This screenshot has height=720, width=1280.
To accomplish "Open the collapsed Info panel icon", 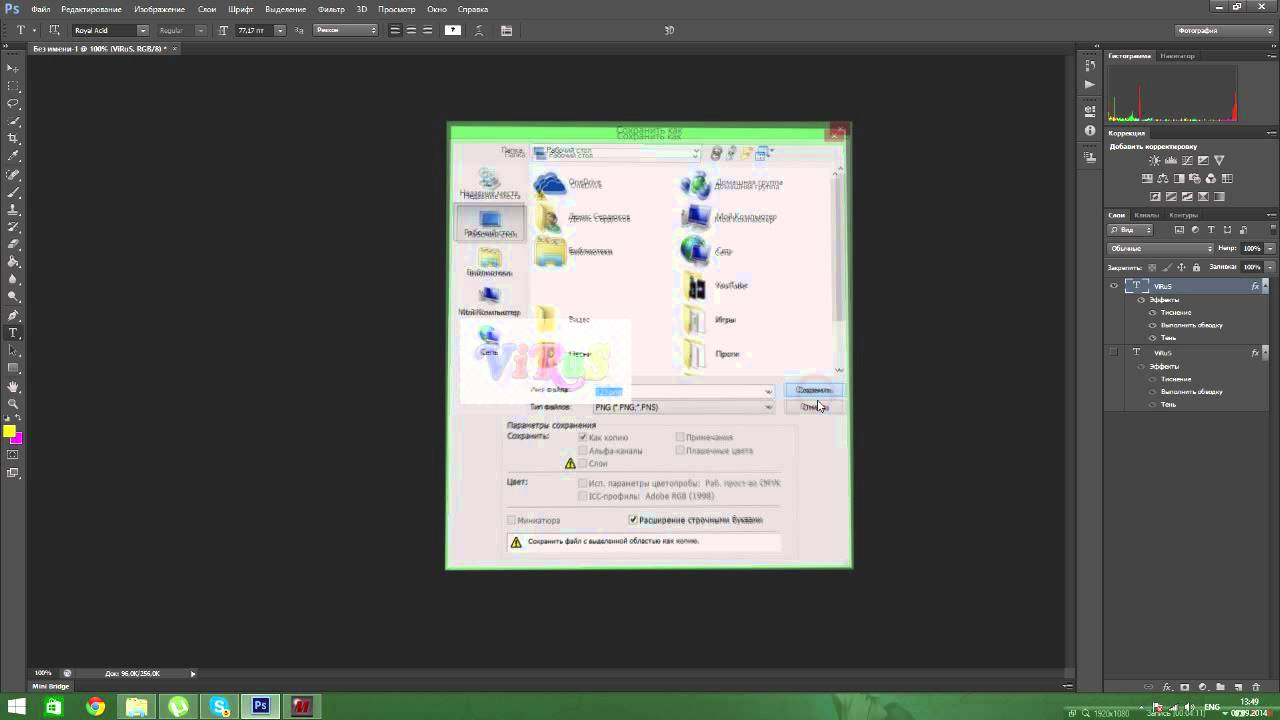I will [1090, 130].
